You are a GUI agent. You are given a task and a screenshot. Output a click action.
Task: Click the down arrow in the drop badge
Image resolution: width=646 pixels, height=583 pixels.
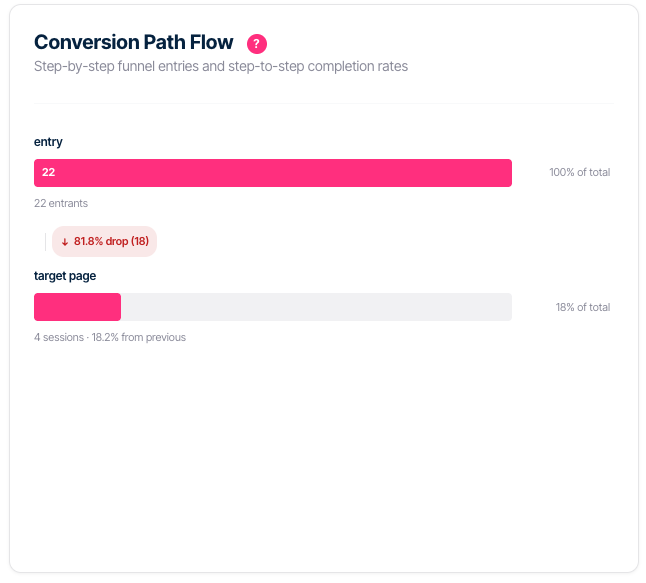[65, 242]
